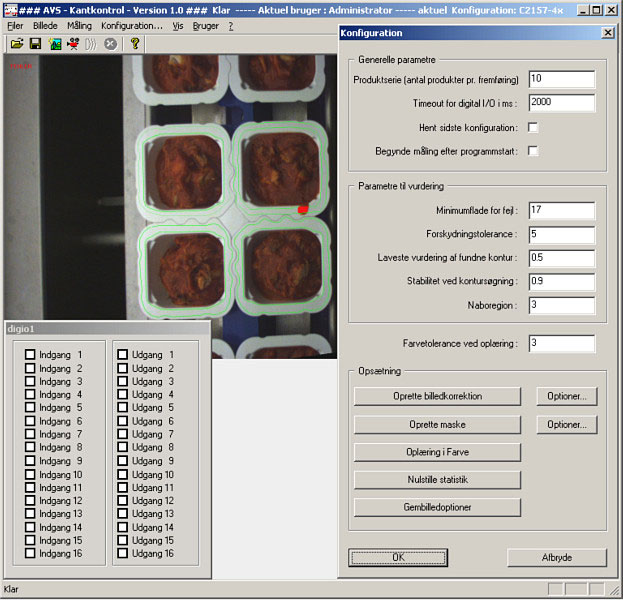The height and width of the screenshot is (600, 623).
Task: Click the red defect marker in the image
Action: 303,209
